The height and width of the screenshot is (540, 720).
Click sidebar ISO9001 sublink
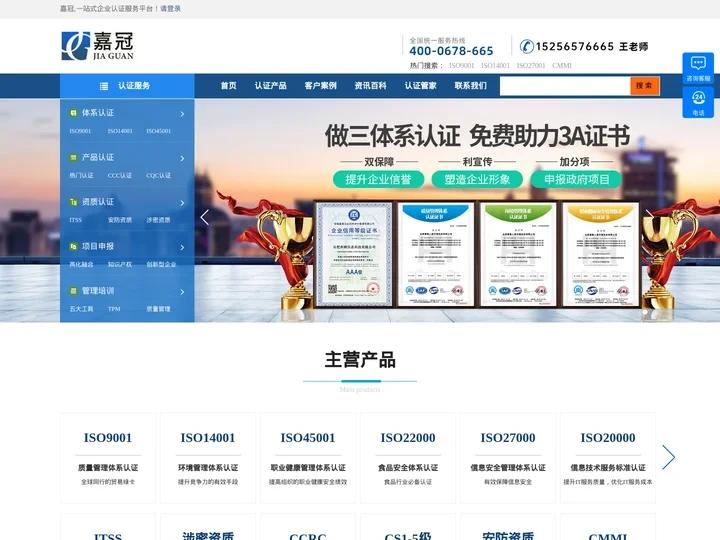80,131
